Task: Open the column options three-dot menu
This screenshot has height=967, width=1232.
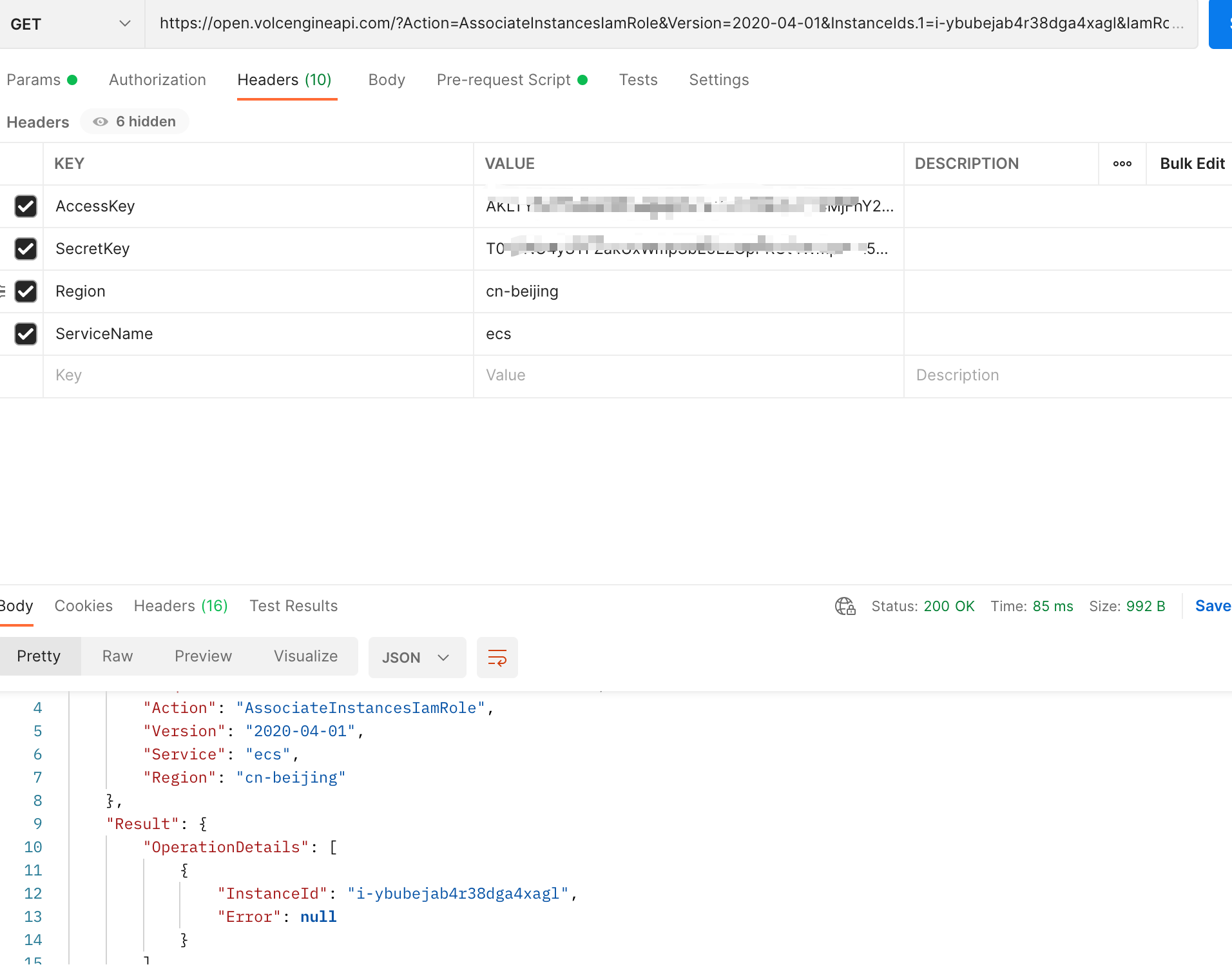Action: pyautogui.click(x=1122, y=164)
